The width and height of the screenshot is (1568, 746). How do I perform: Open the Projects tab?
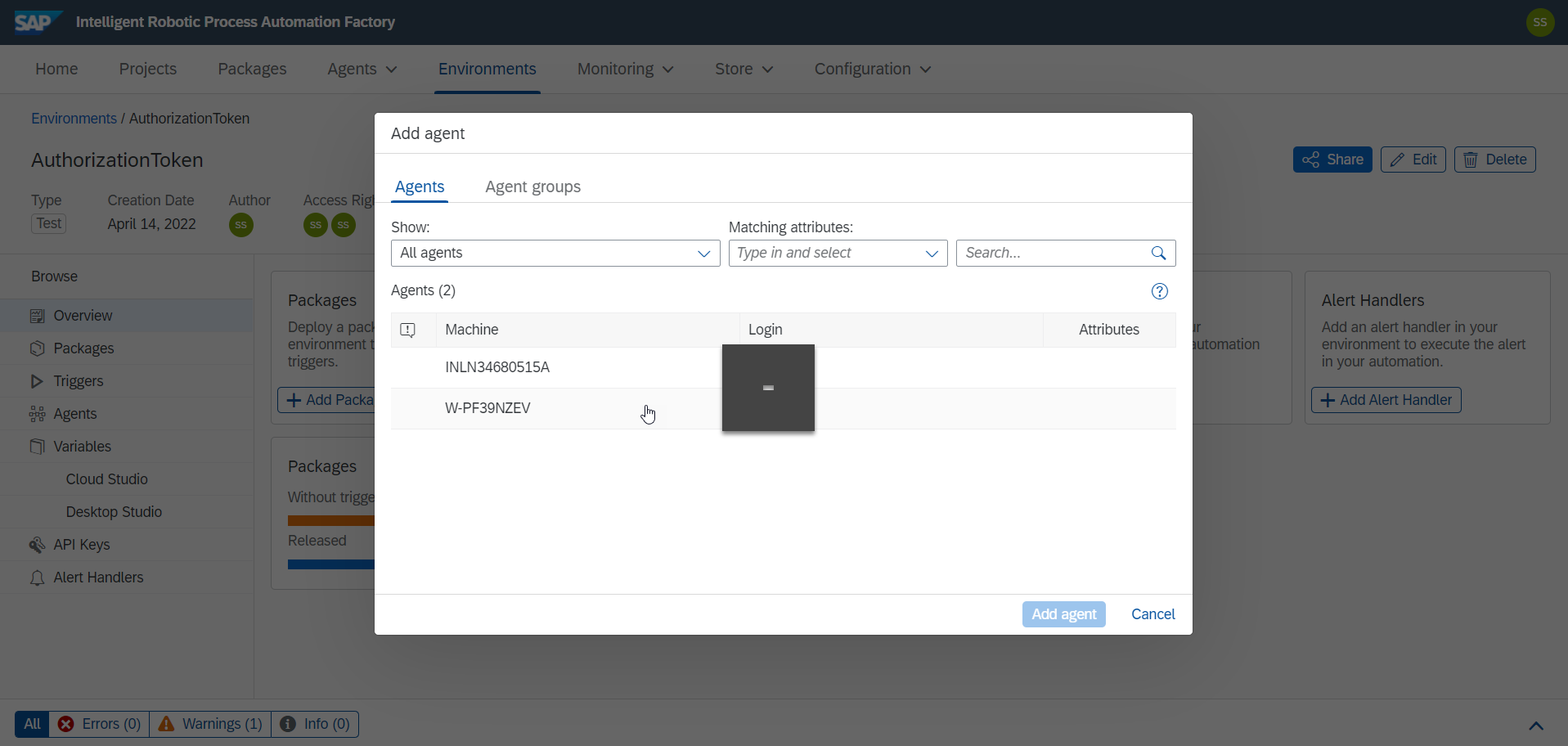(148, 70)
